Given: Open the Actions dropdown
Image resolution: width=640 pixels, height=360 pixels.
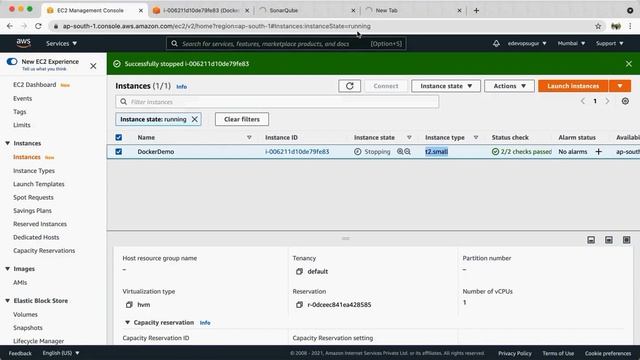Looking at the screenshot, I should pos(509,86).
